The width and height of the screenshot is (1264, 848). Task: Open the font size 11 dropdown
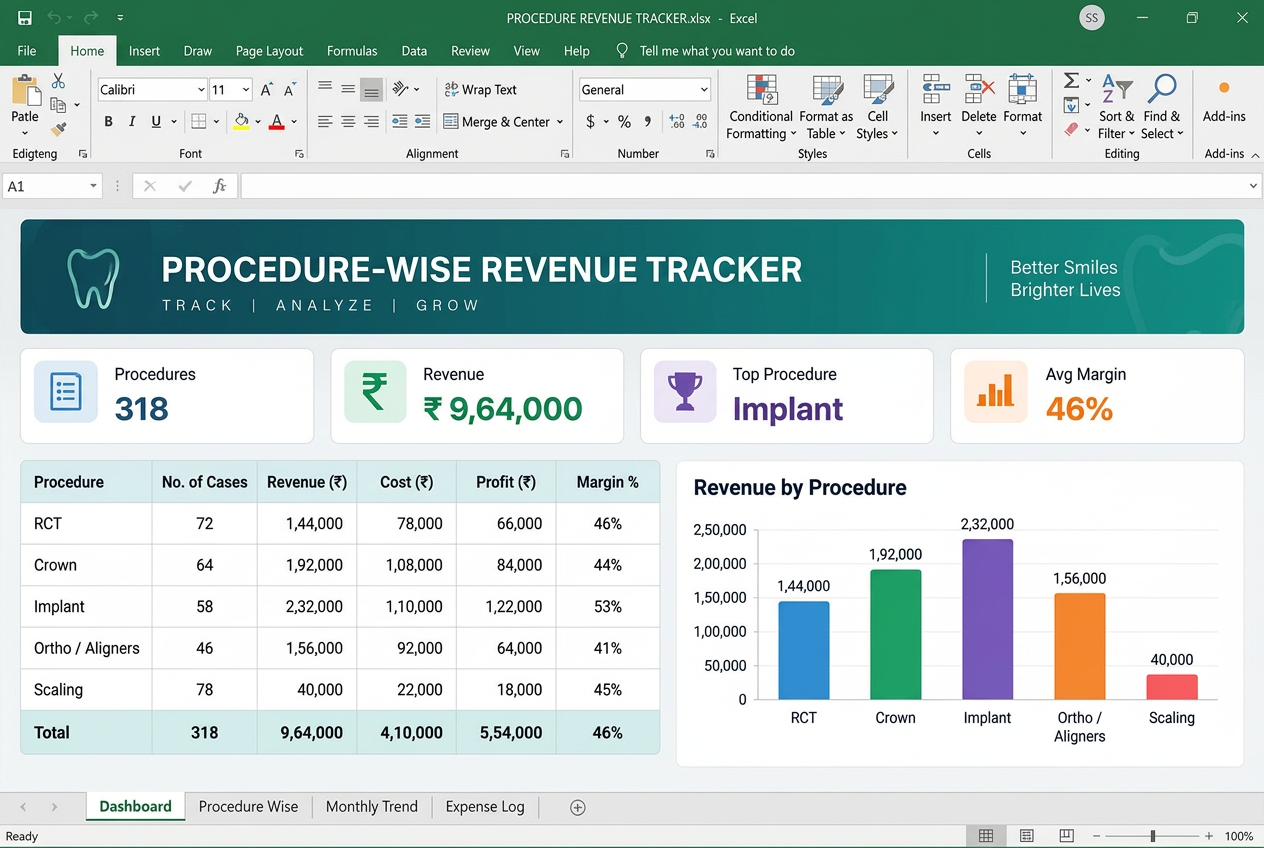pos(246,90)
